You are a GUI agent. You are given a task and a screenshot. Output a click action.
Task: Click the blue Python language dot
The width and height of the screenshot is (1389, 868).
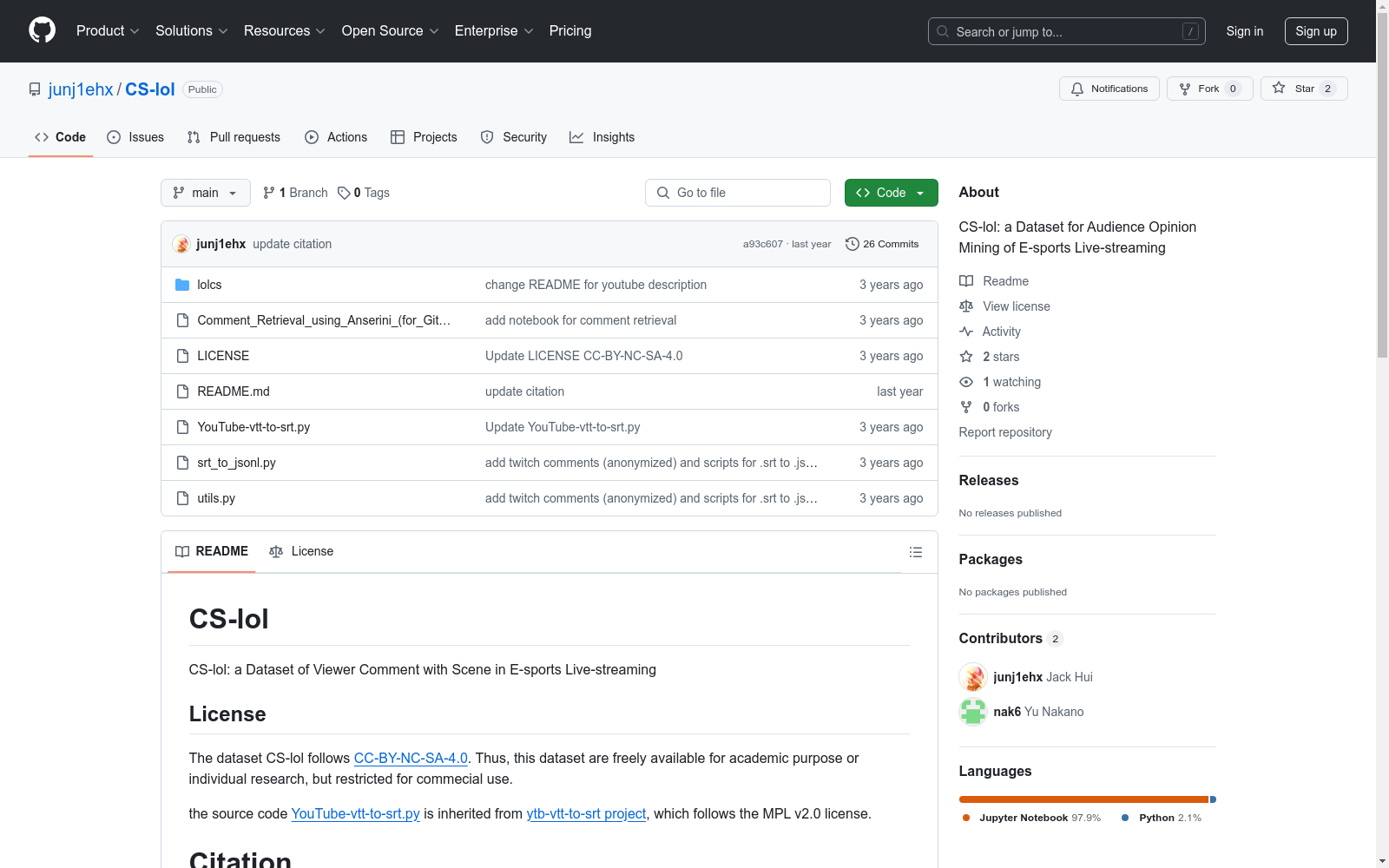[x=1126, y=818]
